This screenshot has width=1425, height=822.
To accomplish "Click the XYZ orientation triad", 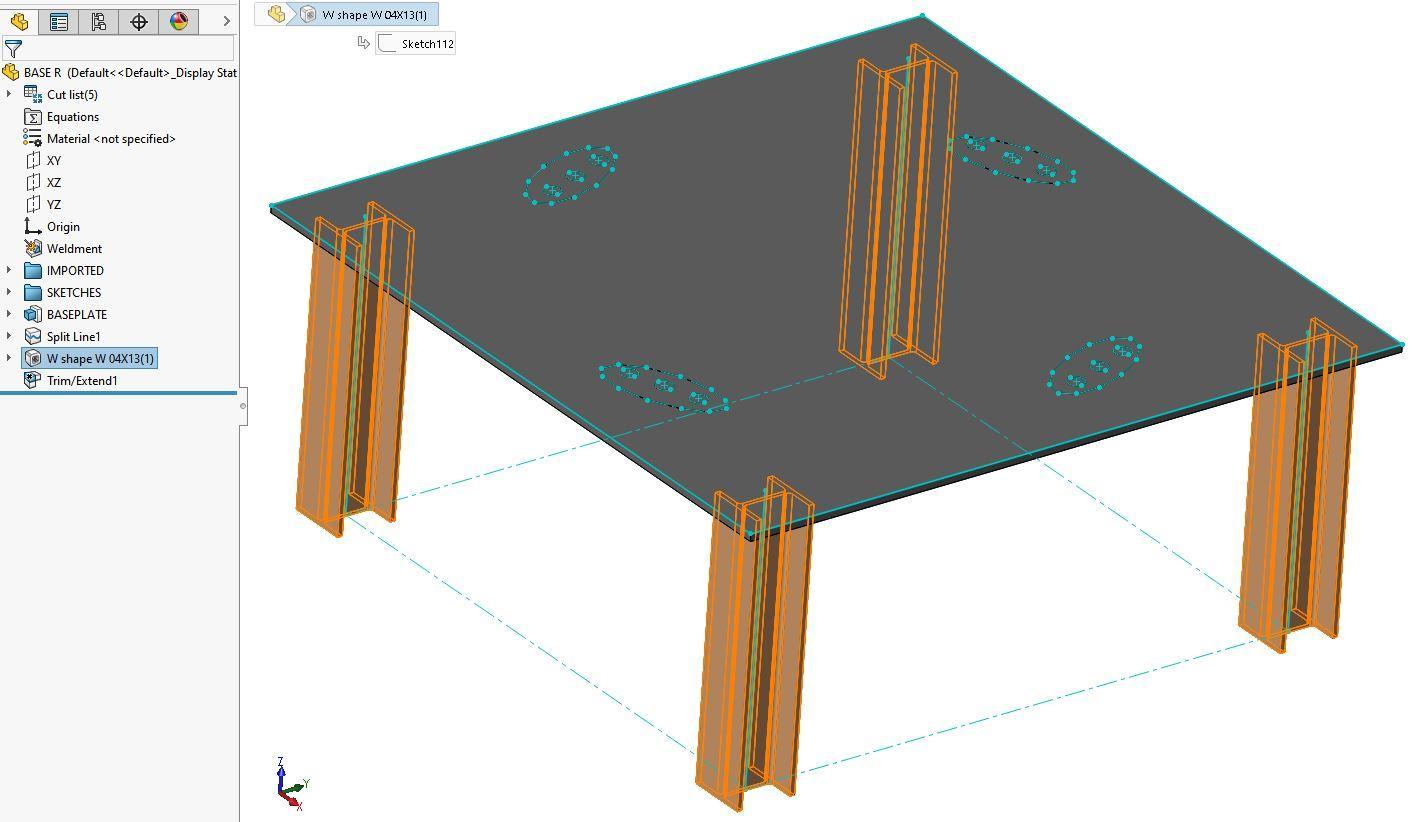I will [290, 783].
